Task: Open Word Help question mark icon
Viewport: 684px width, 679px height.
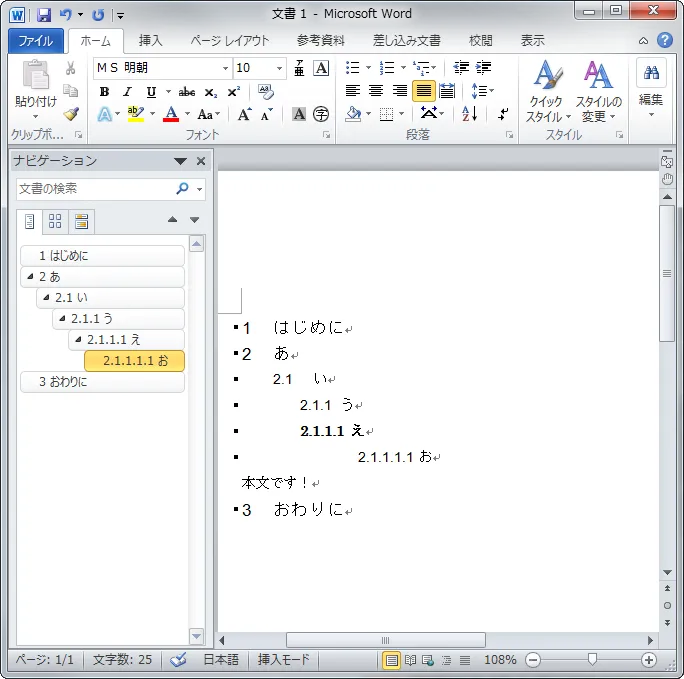Action: 664,41
